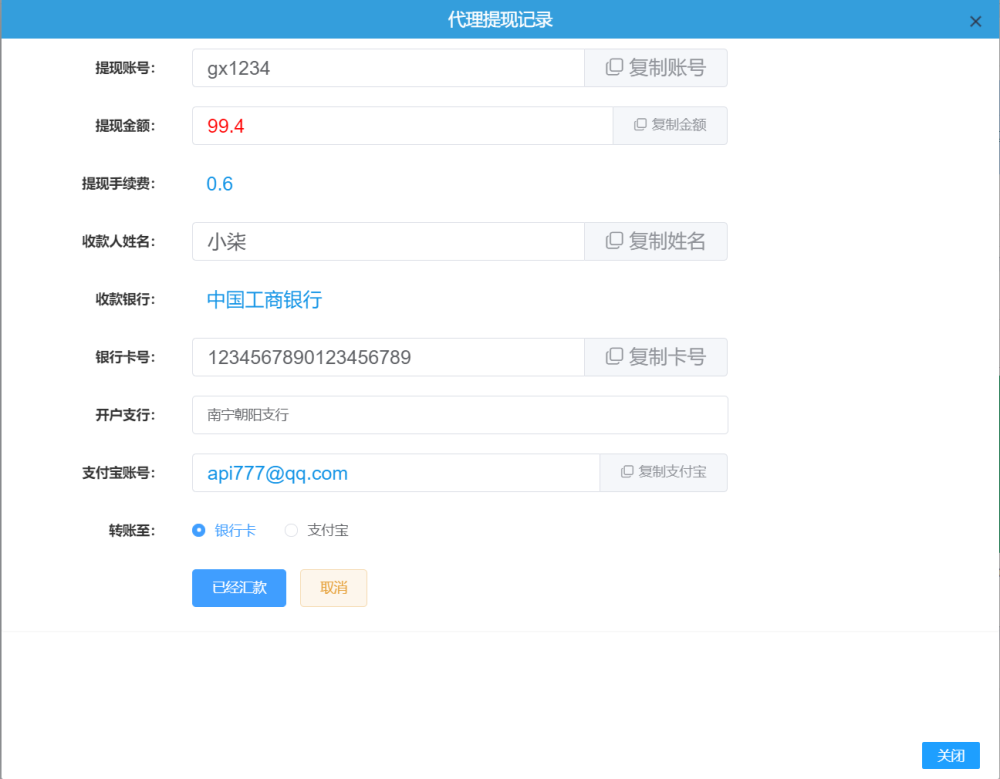Click the 0.6 withdrawal fee value
Image resolution: width=1000 pixels, height=779 pixels.
219,184
